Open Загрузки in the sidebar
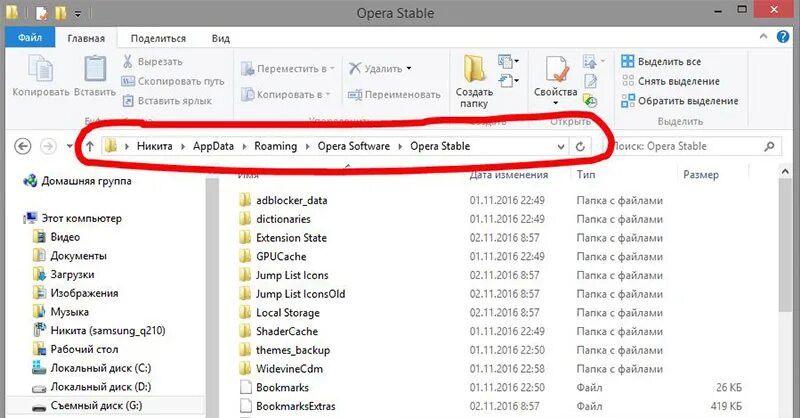This screenshot has width=800, height=418. [x=63, y=275]
